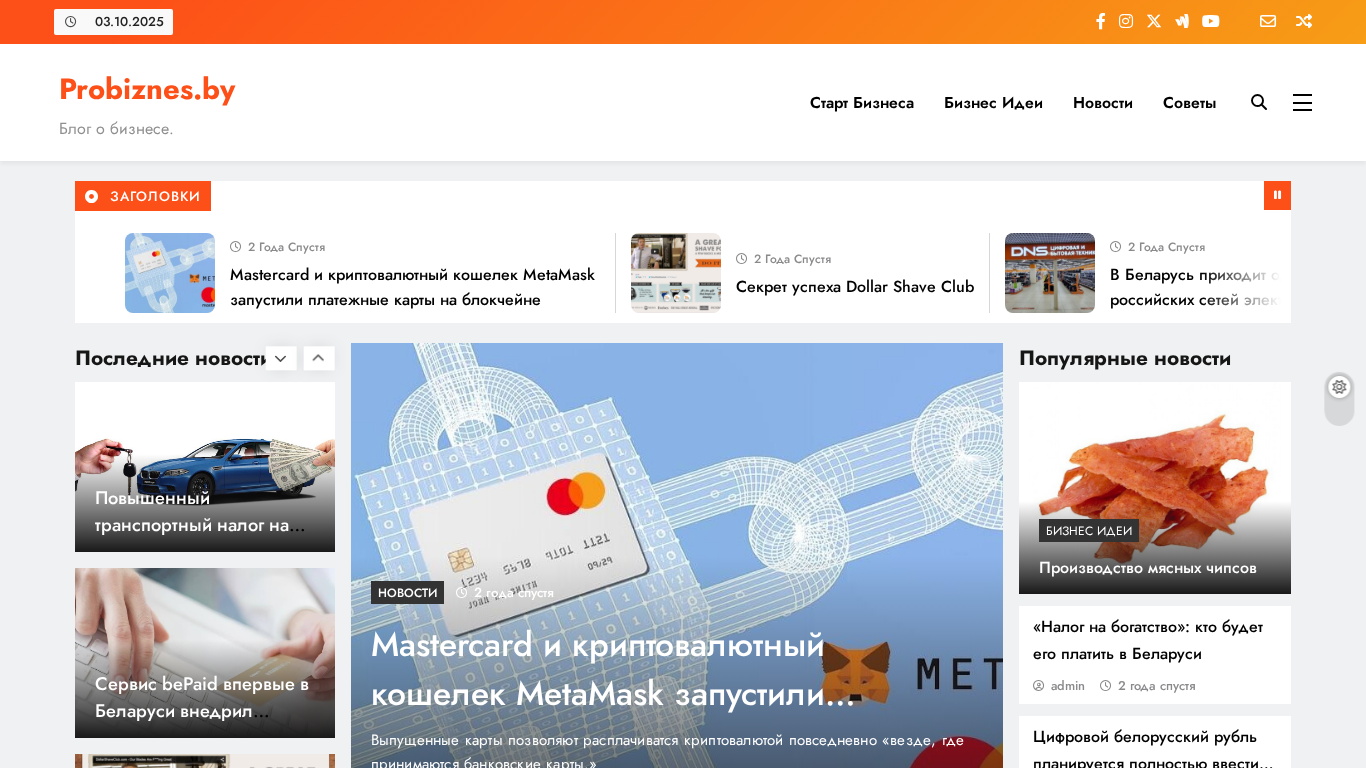Visit the X (Twitter) social icon
Screen dimensions: 1366x768
(x=1154, y=21)
